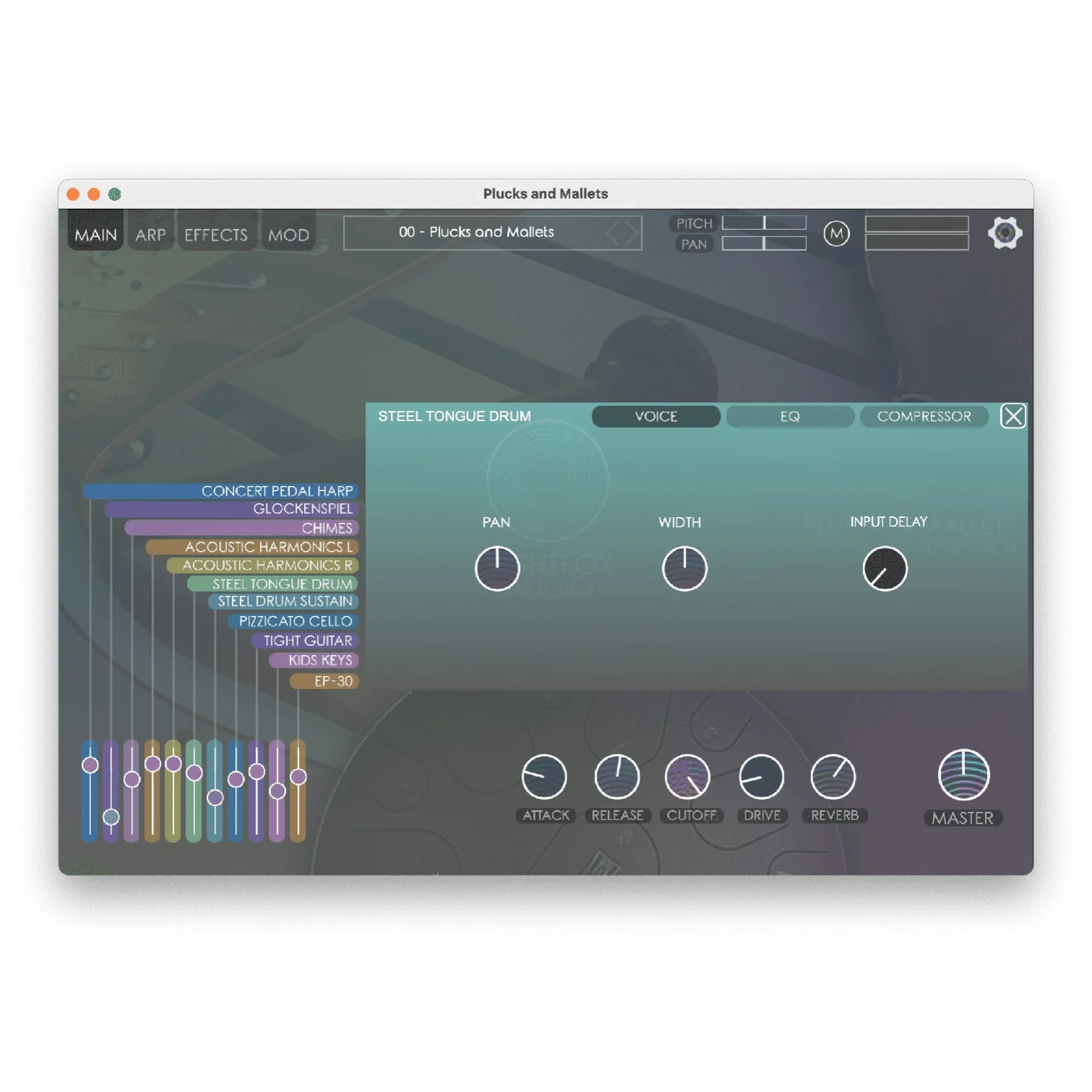Click the Acoustic Harmonics R volume fader

(x=173, y=791)
